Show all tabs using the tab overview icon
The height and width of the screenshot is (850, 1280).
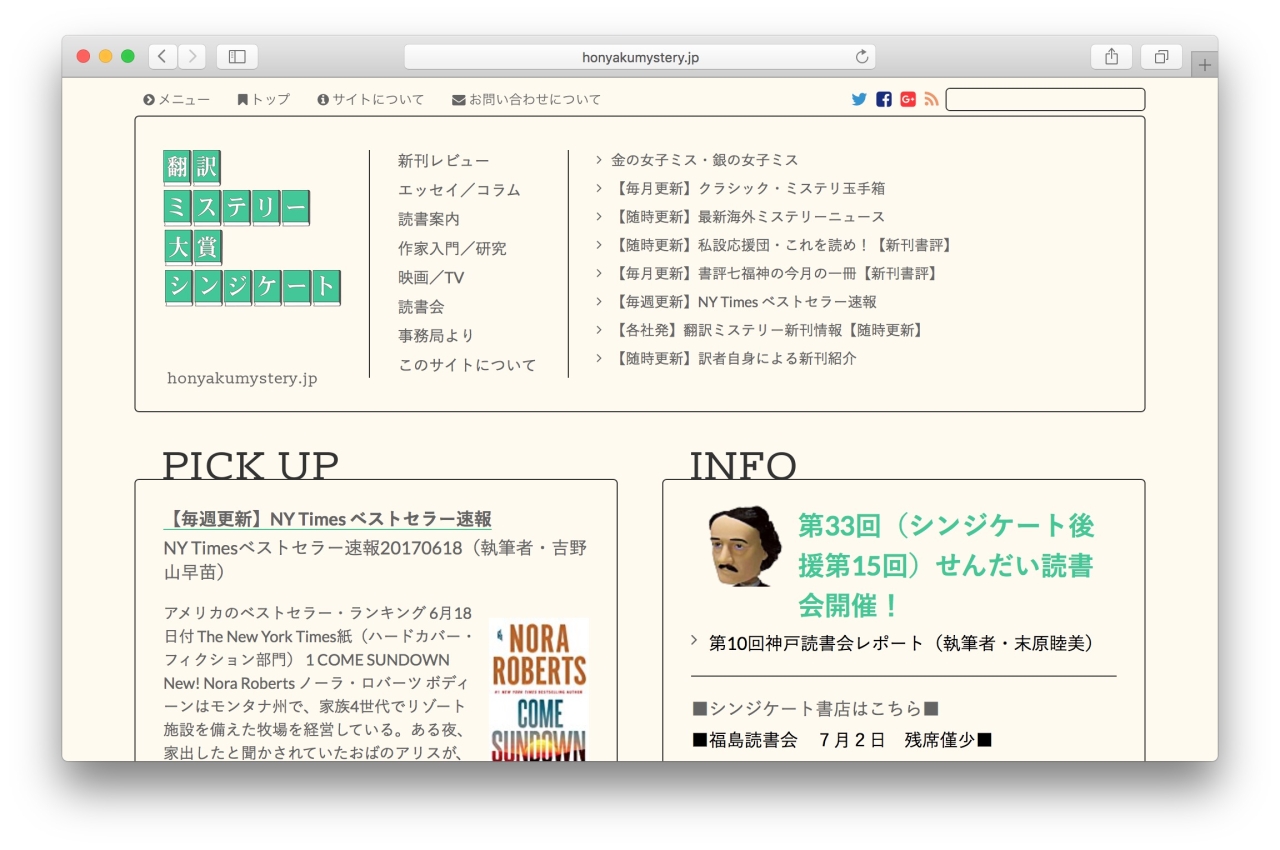[1160, 57]
